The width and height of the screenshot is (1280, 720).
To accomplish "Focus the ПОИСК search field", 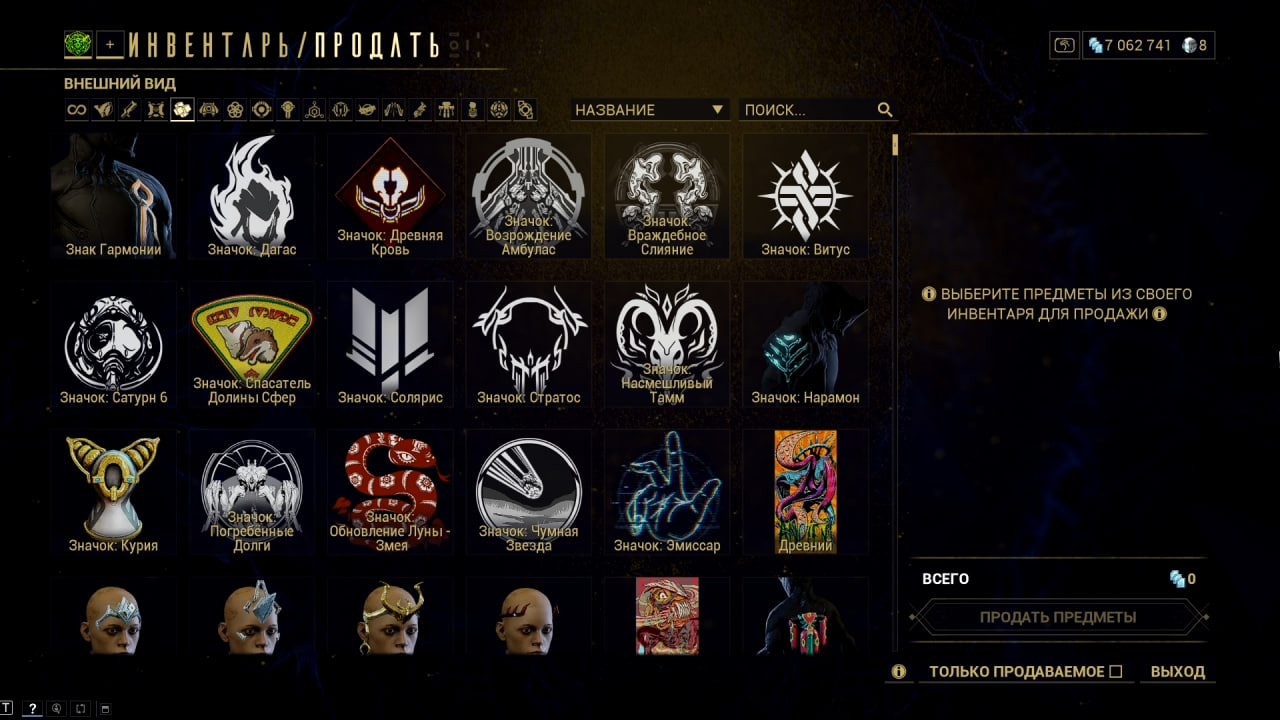I will click(808, 110).
